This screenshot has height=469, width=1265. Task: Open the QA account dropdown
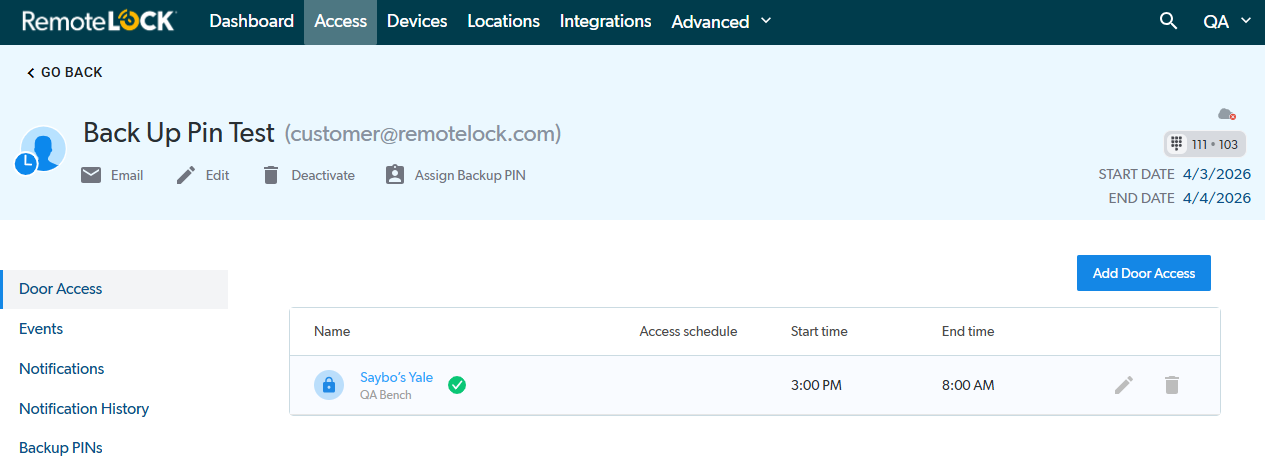click(1227, 21)
